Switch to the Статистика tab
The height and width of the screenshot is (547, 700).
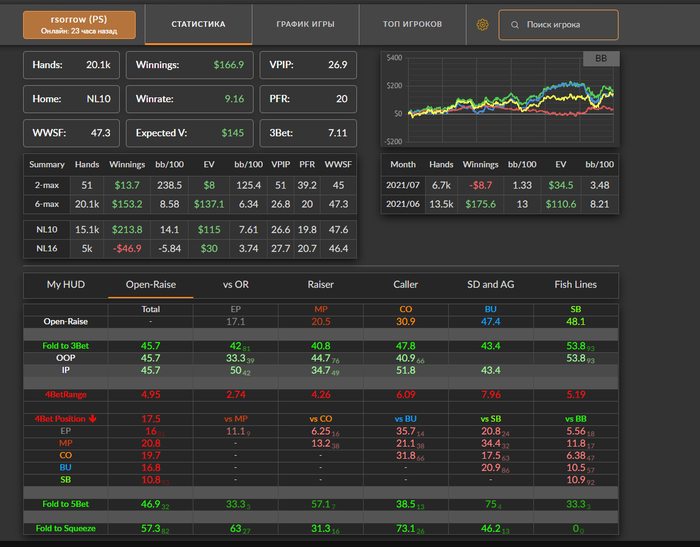pyautogui.click(x=198, y=24)
